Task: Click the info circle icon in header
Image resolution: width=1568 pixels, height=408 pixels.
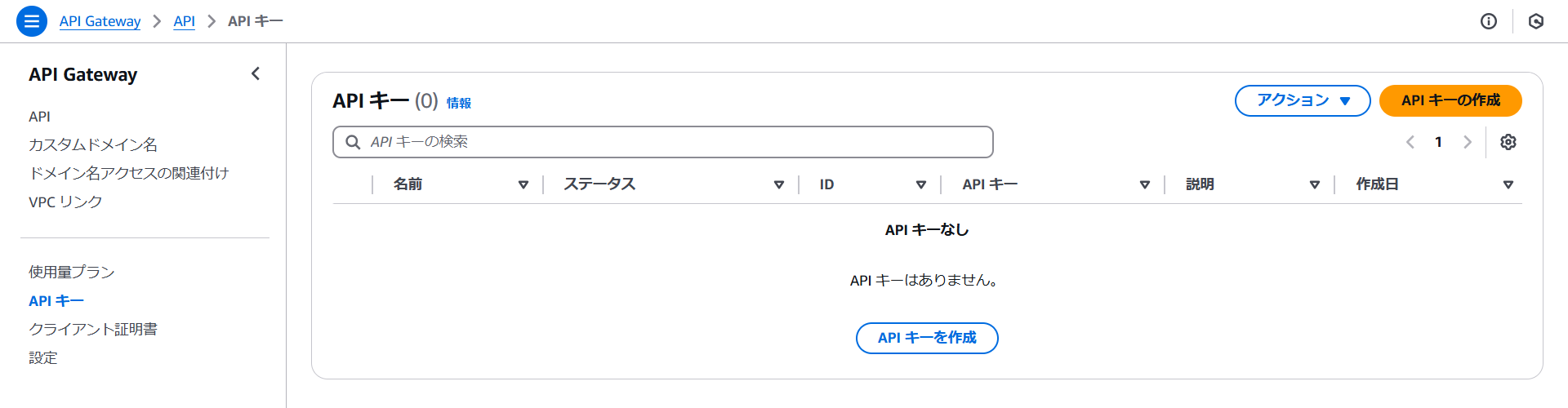Action: click(x=1489, y=21)
